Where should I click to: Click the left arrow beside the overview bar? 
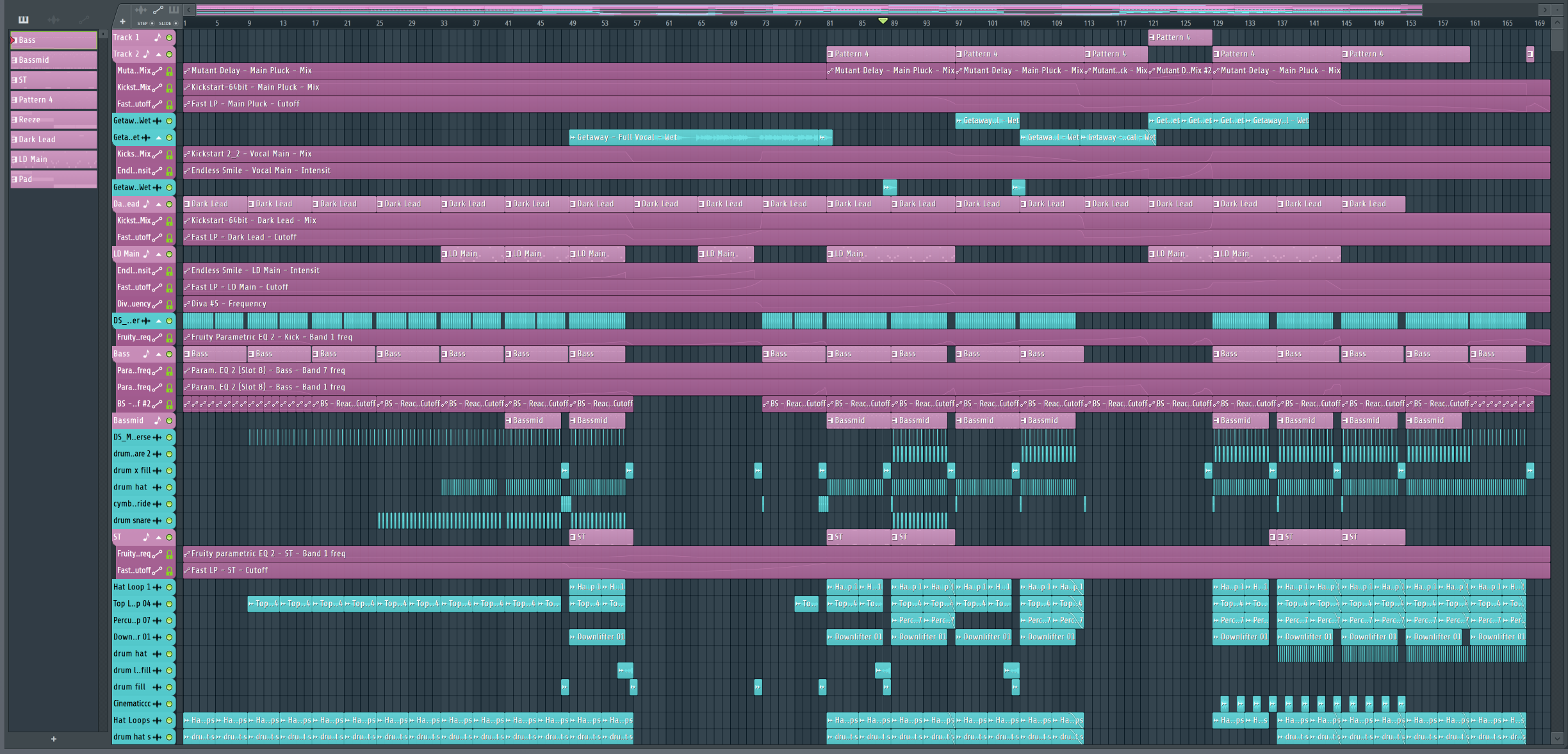point(189,10)
